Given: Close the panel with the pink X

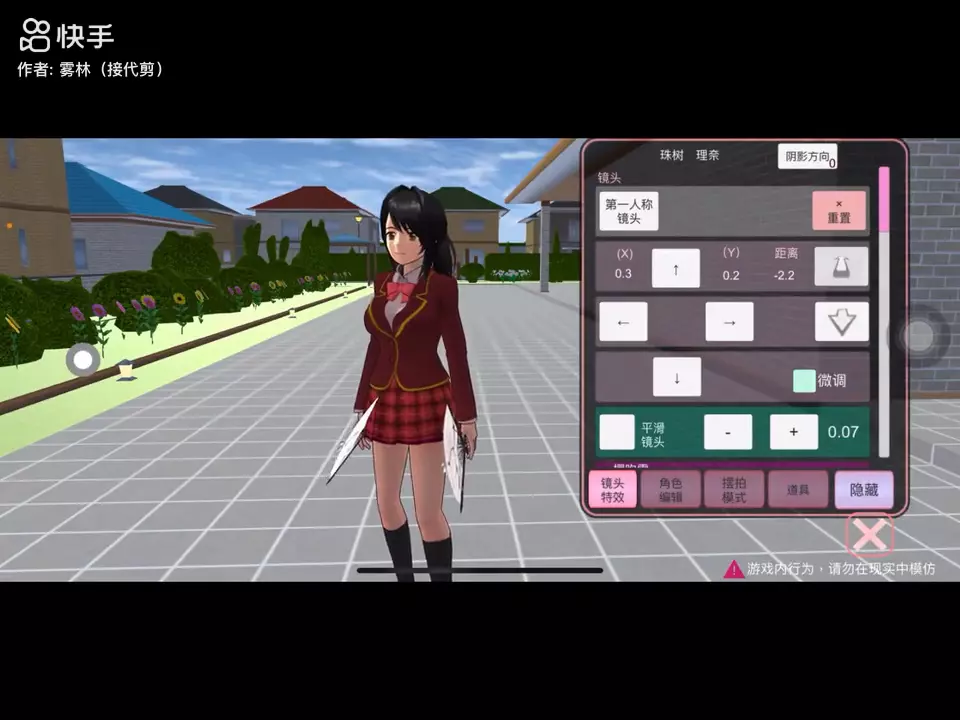Looking at the screenshot, I should pyautogui.click(x=870, y=535).
